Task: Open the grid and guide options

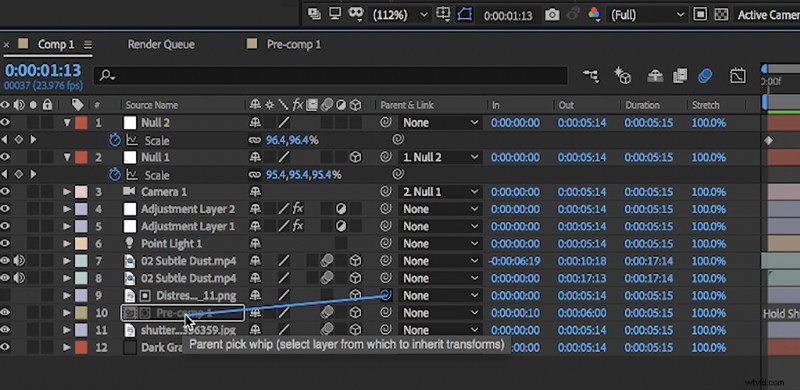Action: [443, 15]
